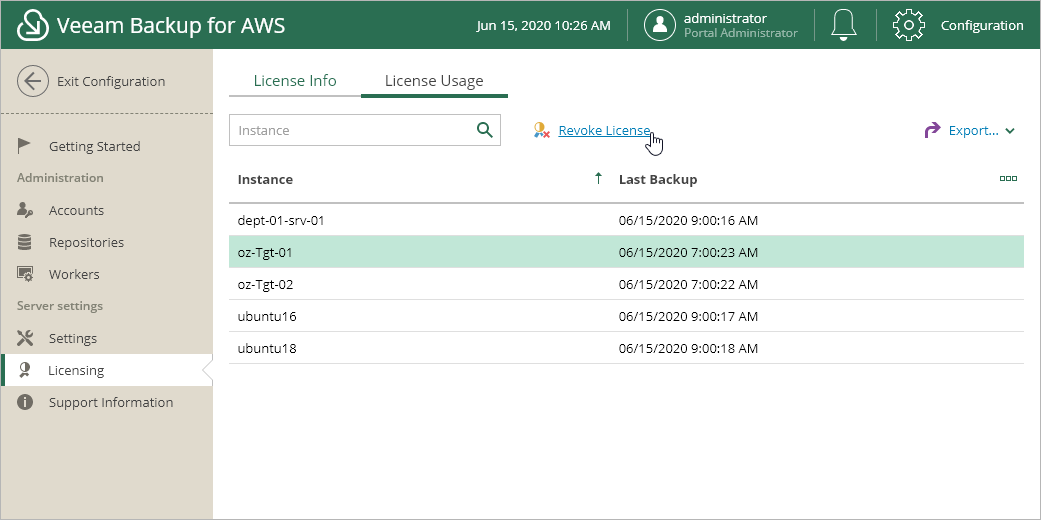Screen dimensions: 1041x520
Task: Click the Veeam logo icon
Action: pyautogui.click(x=34, y=25)
